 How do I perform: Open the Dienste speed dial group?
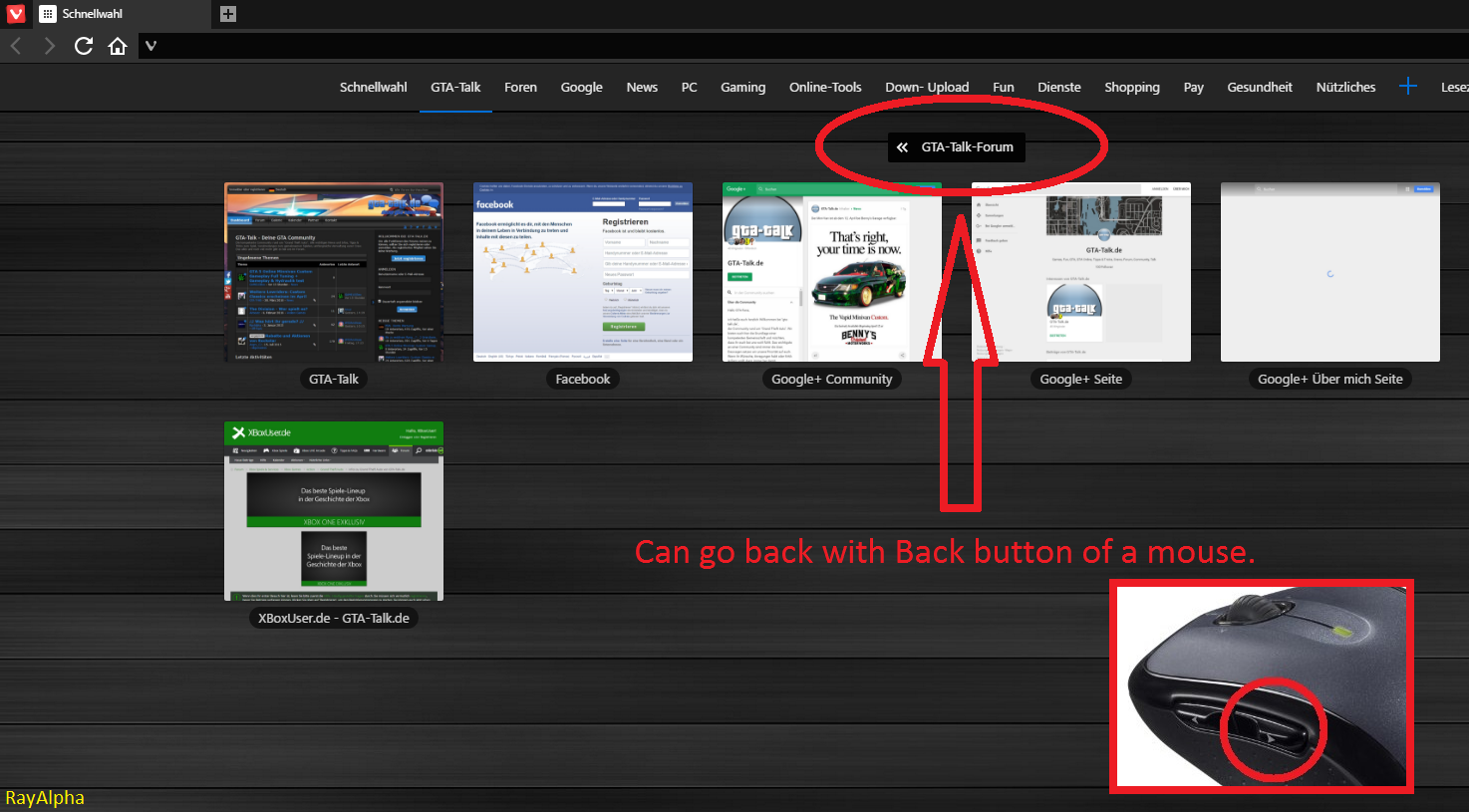coord(1059,88)
